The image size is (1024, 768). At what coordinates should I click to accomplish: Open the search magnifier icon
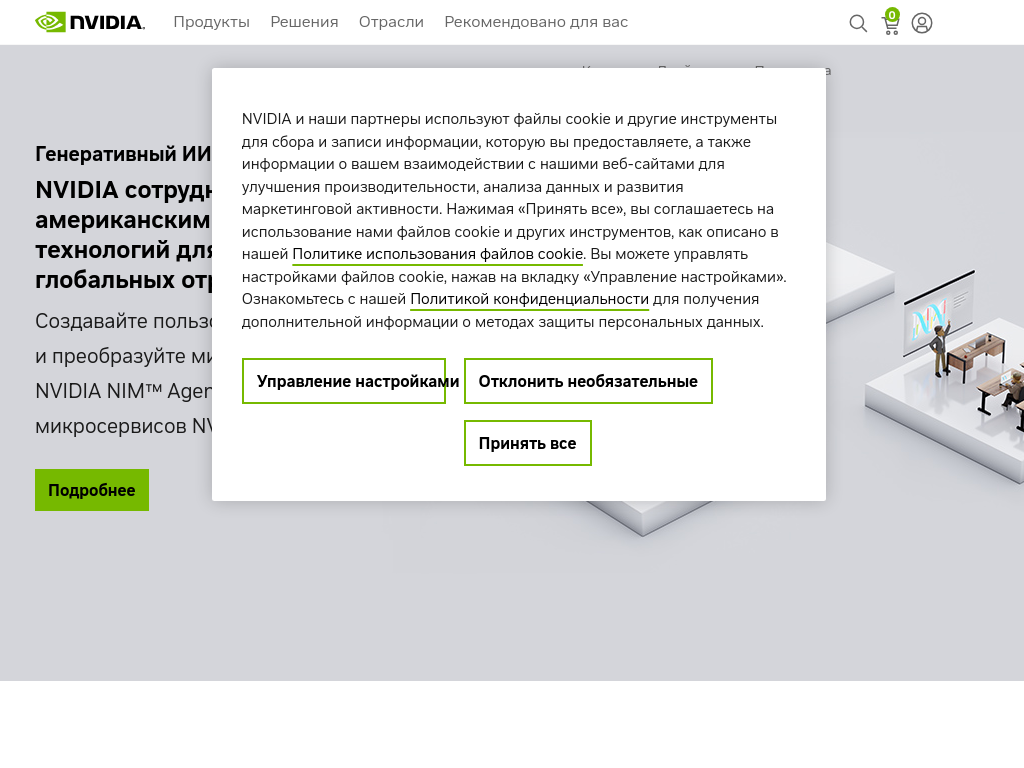[x=857, y=24]
